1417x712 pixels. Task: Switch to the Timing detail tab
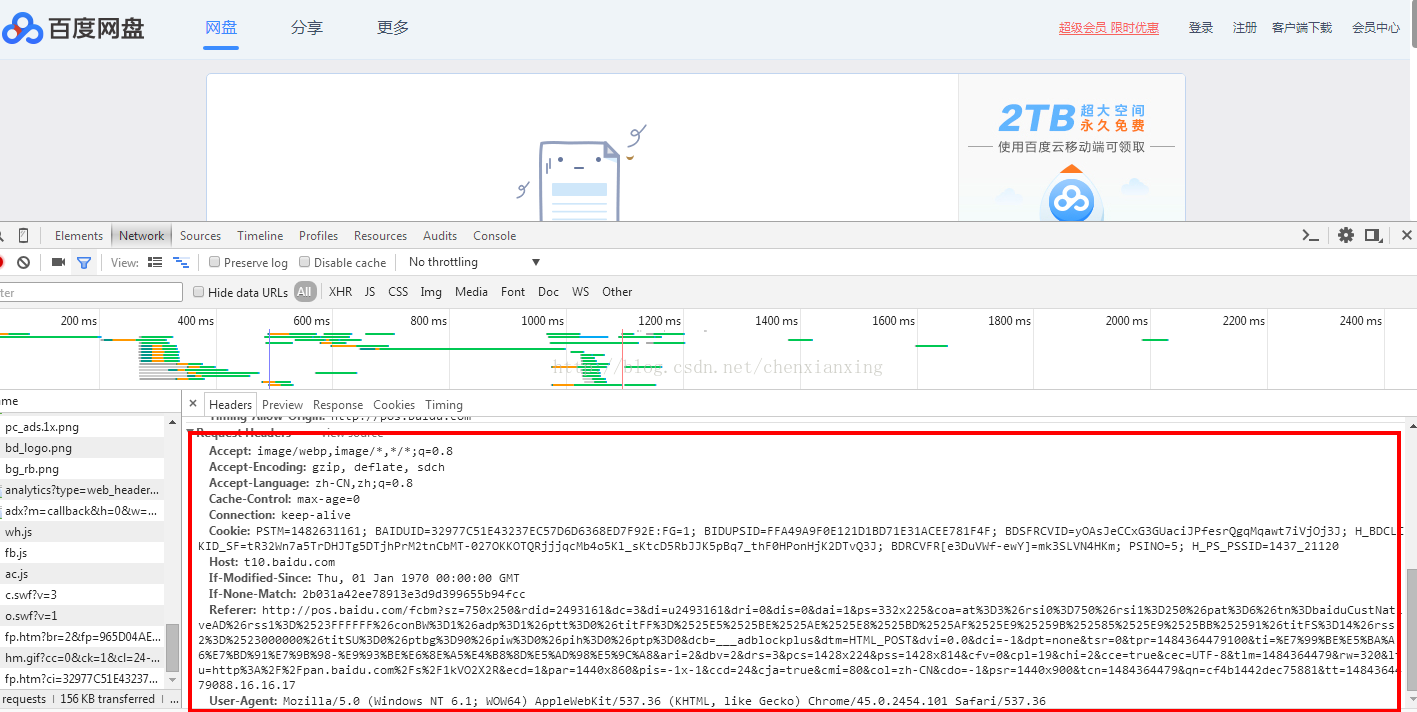coord(443,405)
